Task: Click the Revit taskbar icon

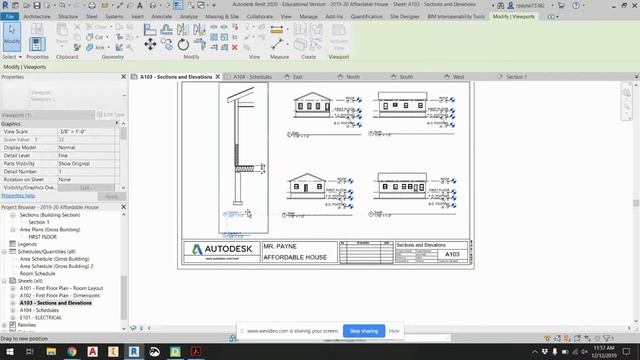Action: click(134, 351)
